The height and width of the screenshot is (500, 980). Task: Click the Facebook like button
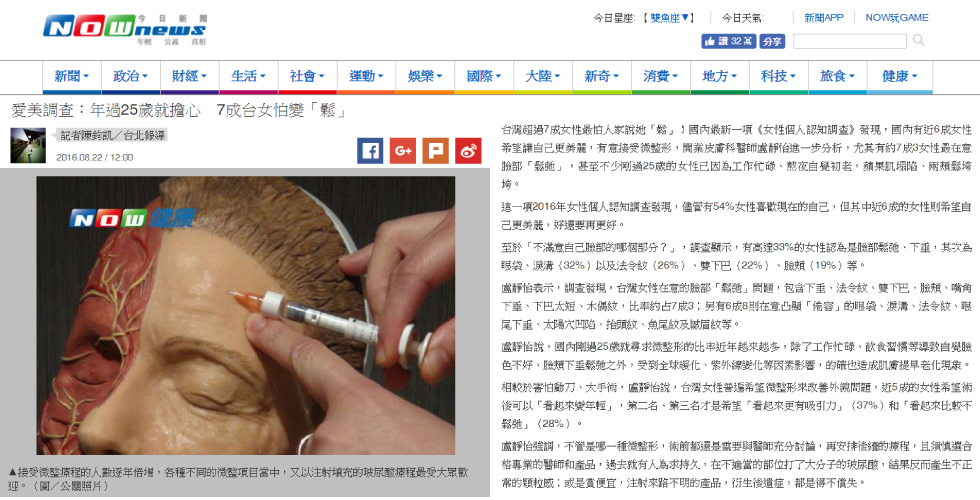[x=729, y=41]
